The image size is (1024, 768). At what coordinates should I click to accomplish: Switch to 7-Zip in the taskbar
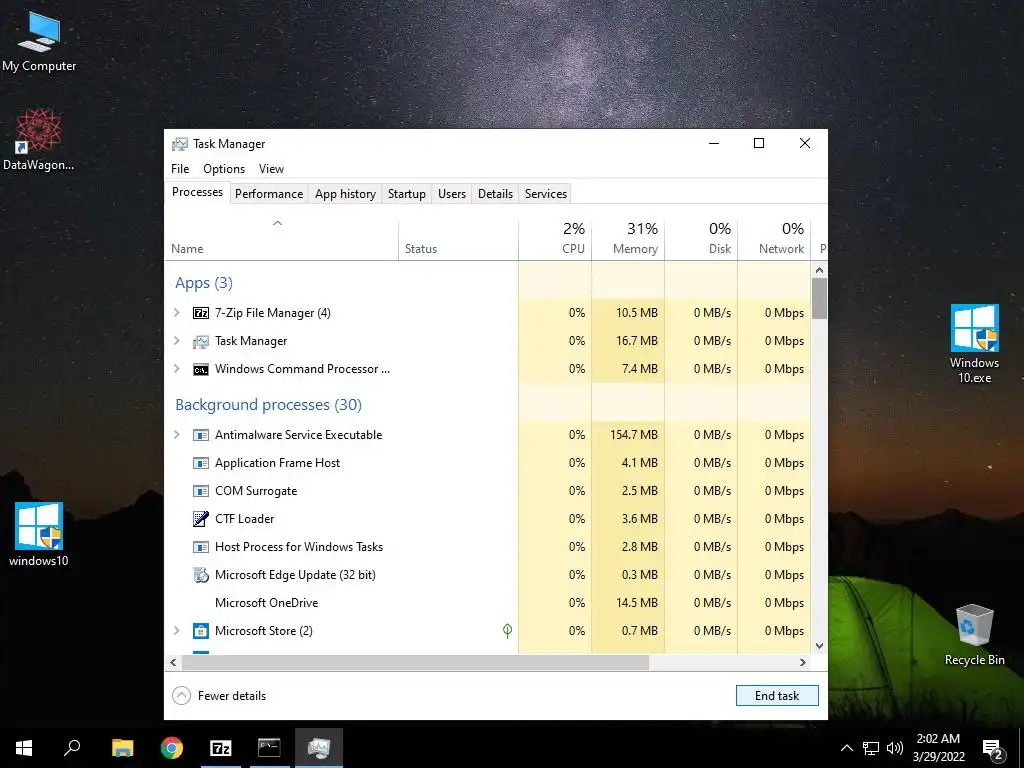pyautogui.click(x=221, y=748)
